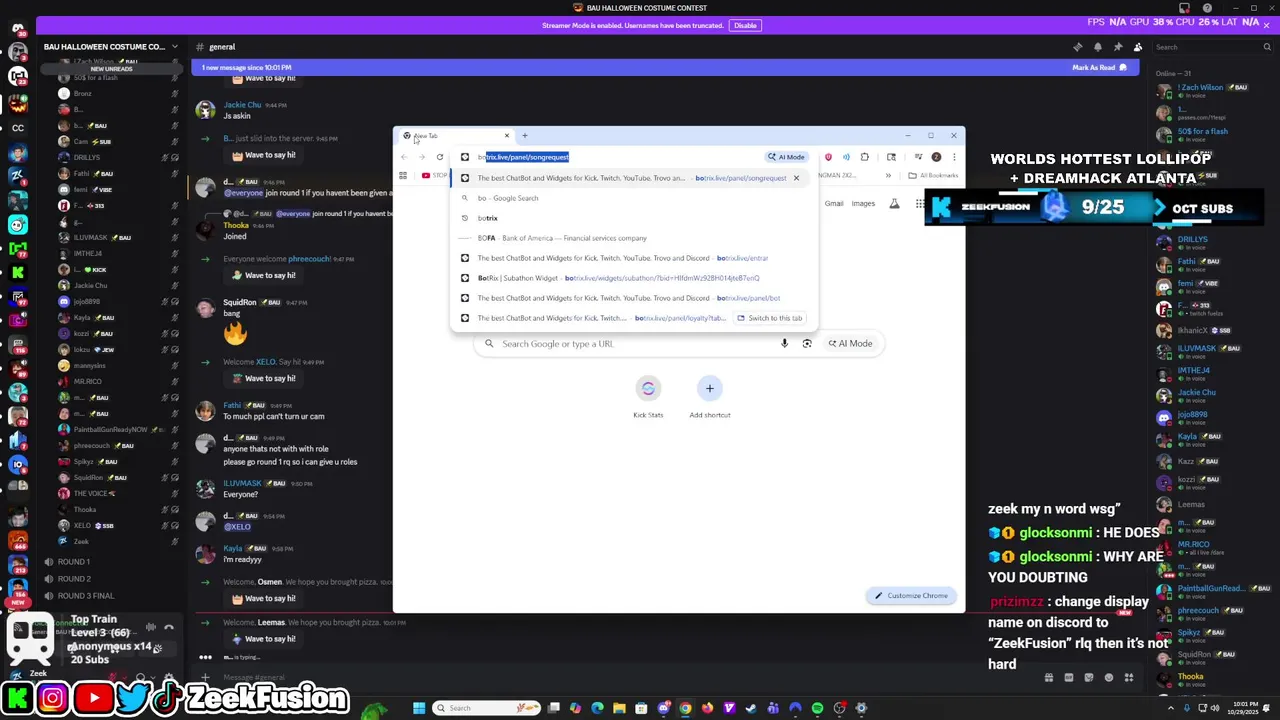
Task: Select the general channel header
Action: coord(222,47)
